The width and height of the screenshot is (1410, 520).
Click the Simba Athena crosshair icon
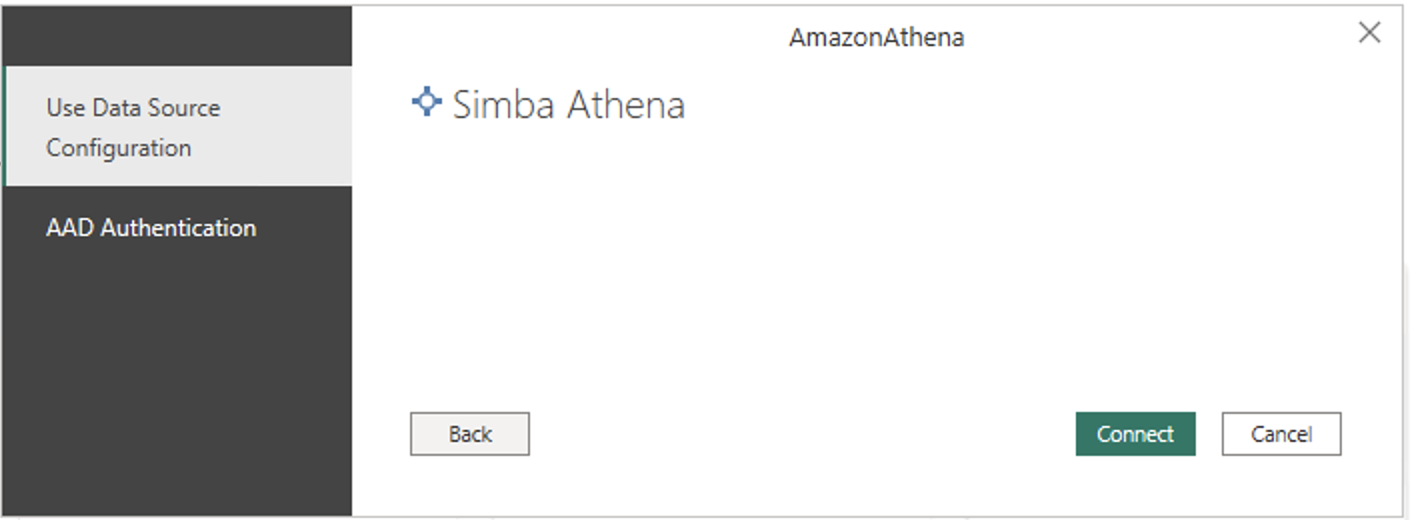[x=427, y=102]
